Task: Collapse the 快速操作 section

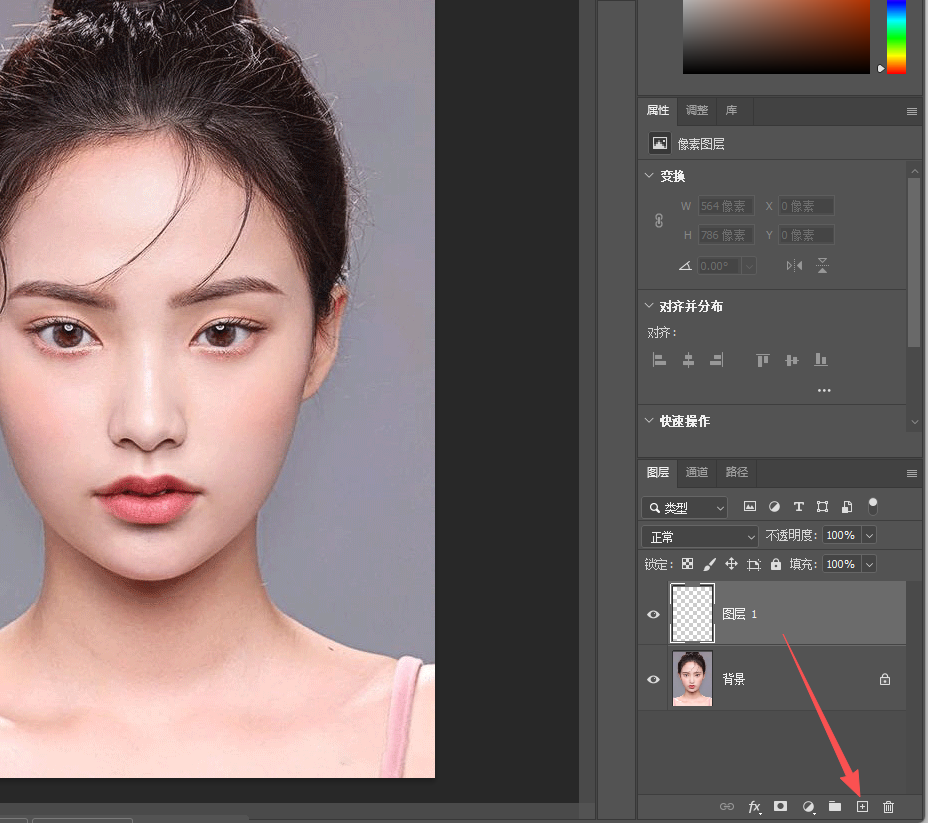Action: coord(649,421)
